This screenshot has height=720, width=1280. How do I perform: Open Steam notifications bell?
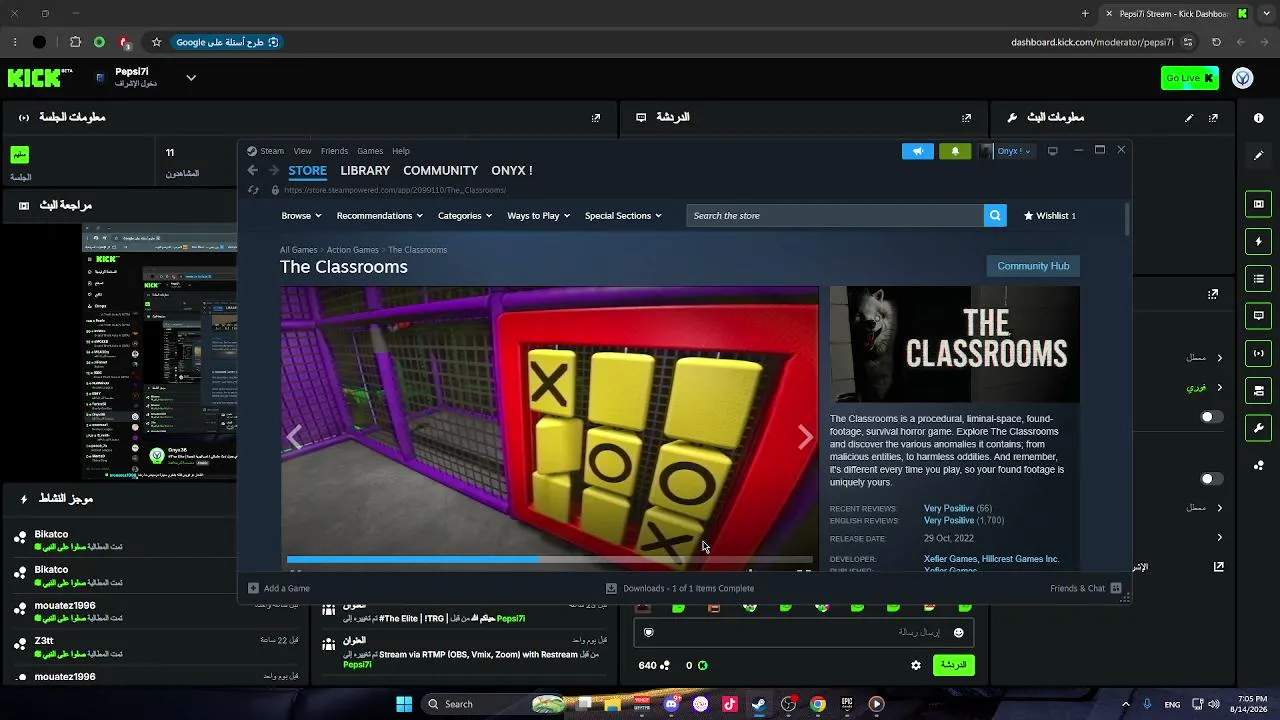[955, 151]
